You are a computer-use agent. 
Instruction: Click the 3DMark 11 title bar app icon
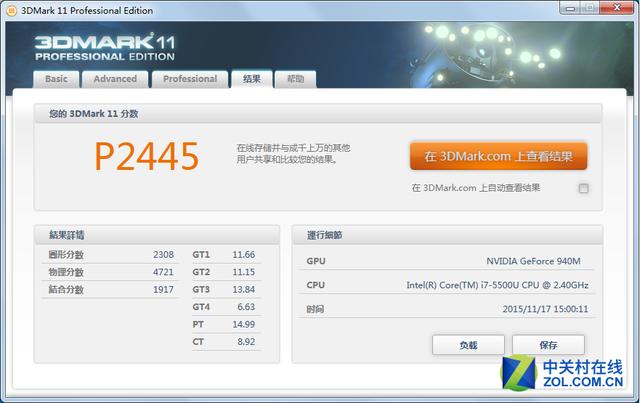tap(12, 11)
